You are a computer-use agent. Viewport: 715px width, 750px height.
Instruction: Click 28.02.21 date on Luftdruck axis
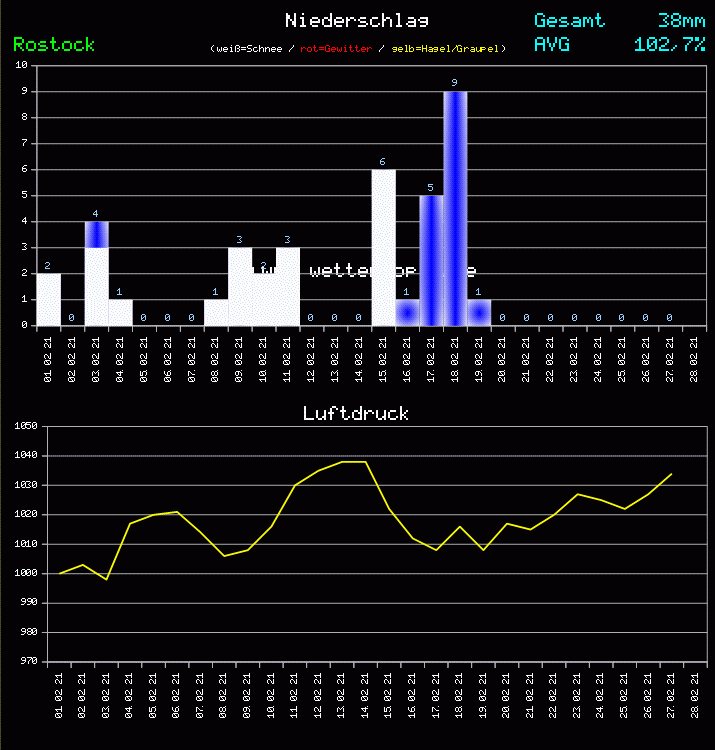(x=695, y=692)
